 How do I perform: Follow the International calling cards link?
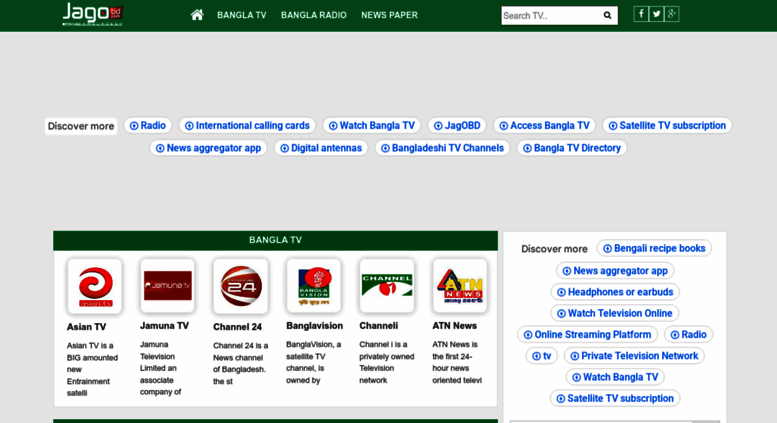coord(247,126)
